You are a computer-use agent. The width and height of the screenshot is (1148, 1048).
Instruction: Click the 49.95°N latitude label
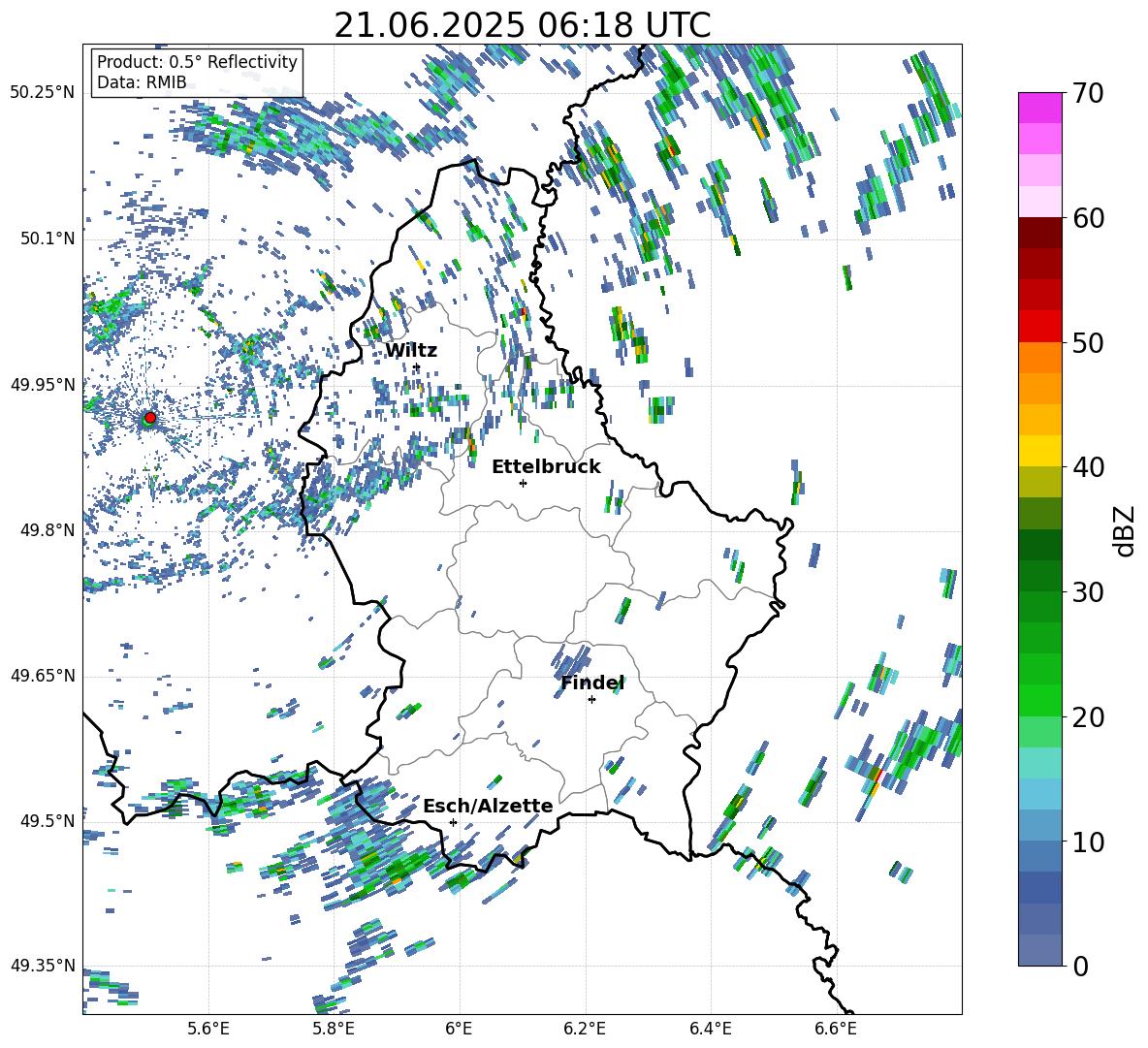pos(43,385)
